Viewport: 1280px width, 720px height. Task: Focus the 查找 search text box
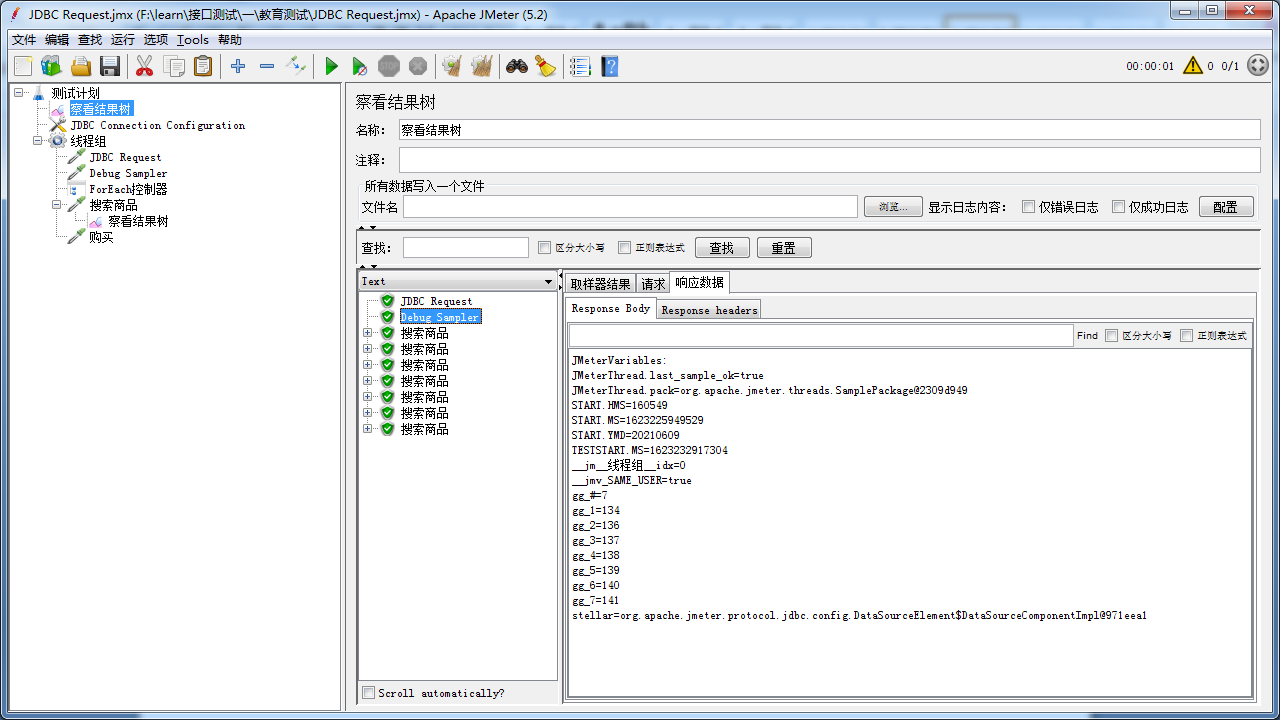(x=466, y=248)
